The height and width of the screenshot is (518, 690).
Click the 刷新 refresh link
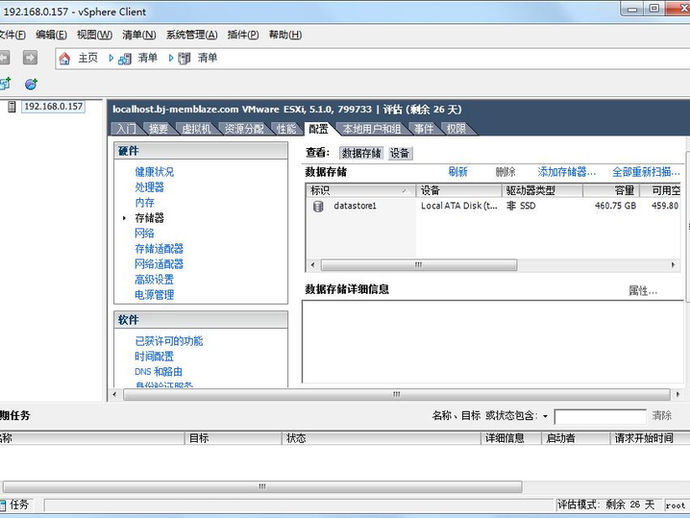(458, 172)
